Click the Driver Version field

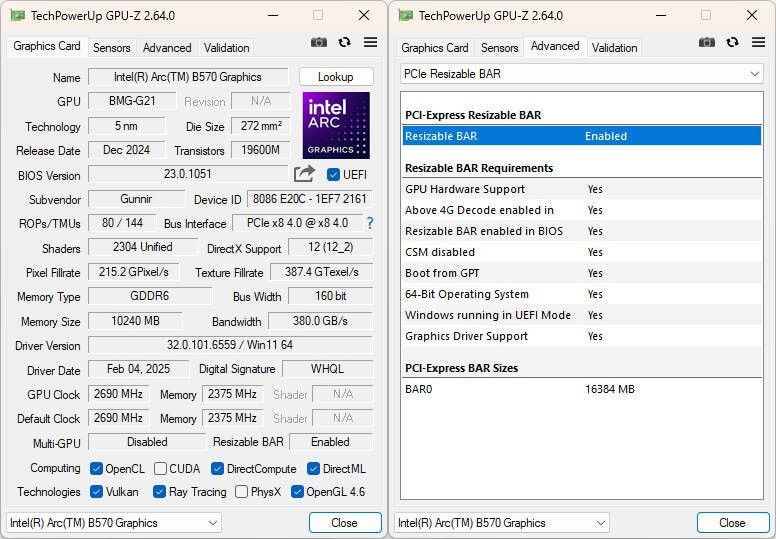230,345
